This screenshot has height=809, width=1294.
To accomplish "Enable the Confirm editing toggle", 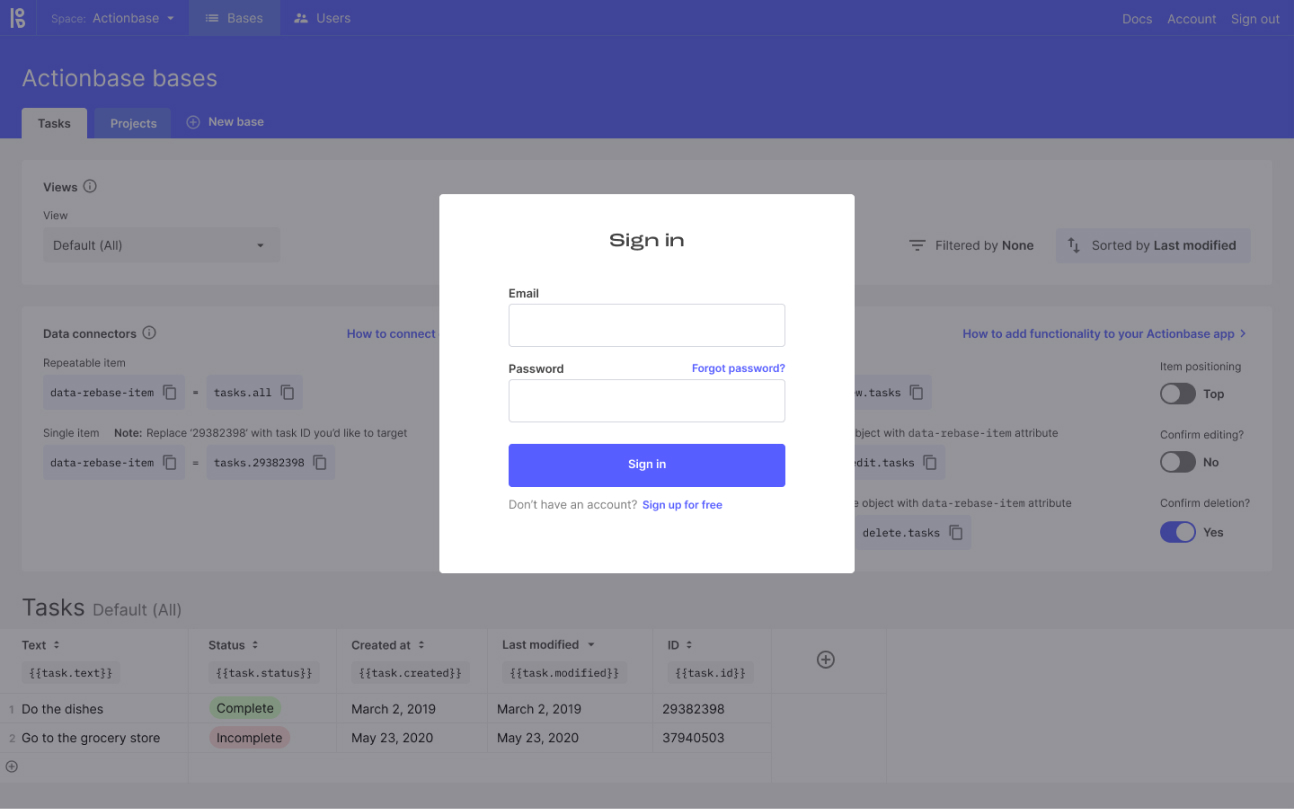I will click(1177, 462).
